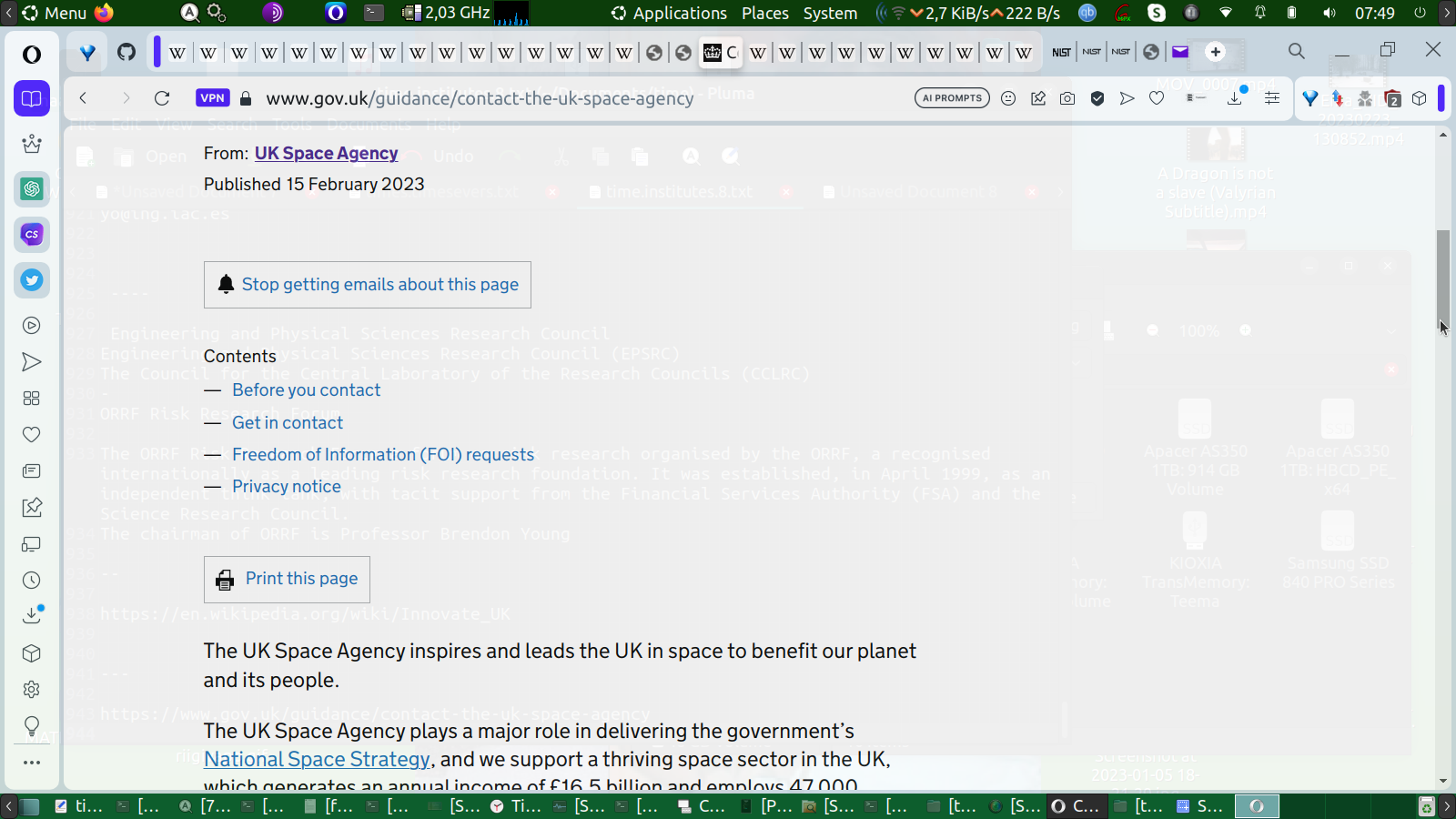Click the scrollbar down arrow
Screen dimensions: 1456x819
[1443, 781]
